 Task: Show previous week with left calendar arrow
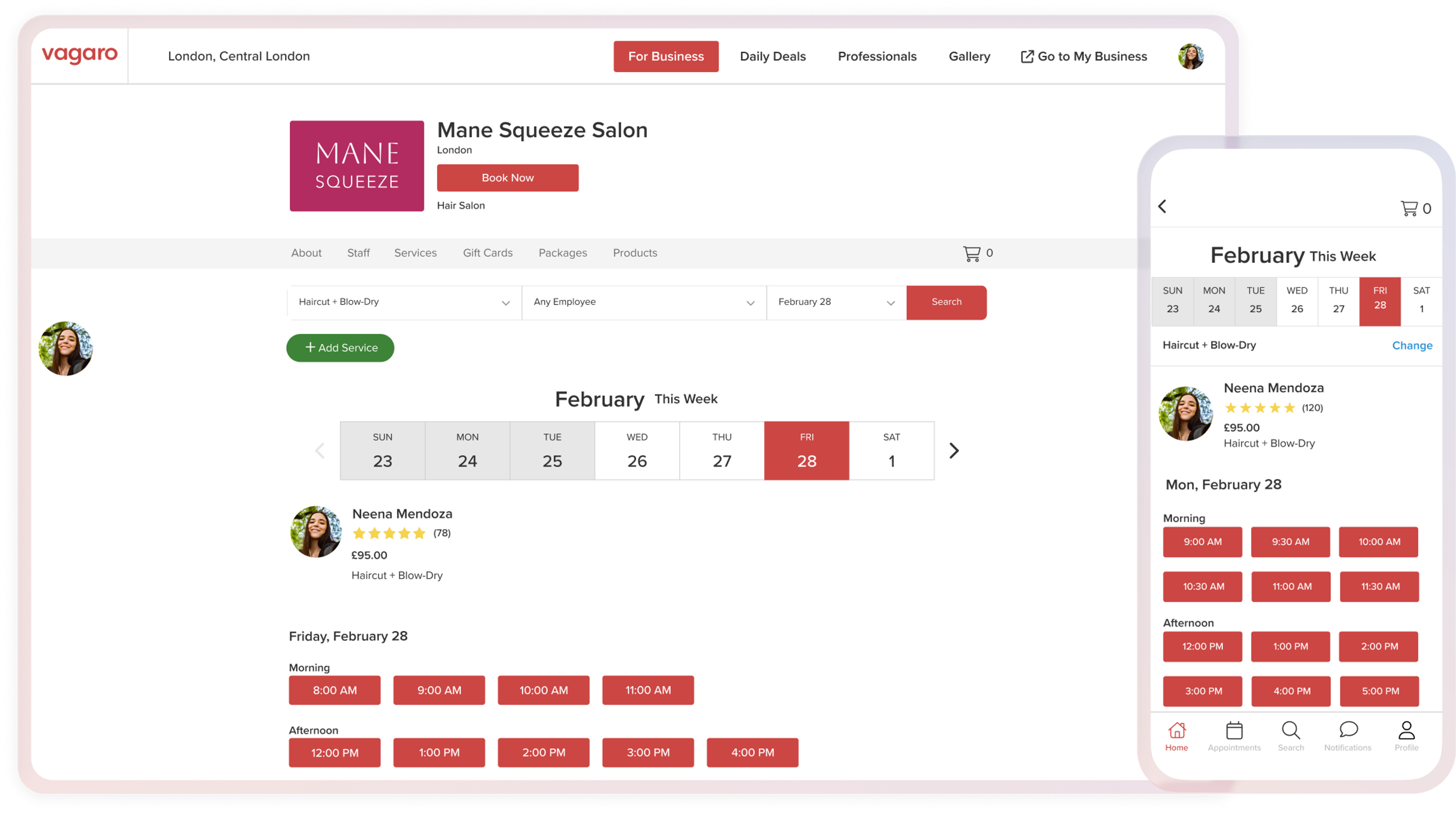click(320, 450)
